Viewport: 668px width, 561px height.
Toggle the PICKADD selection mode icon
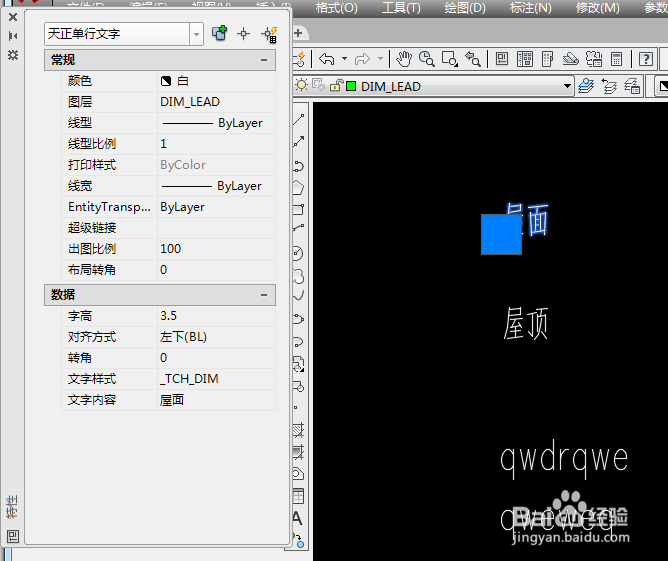click(x=220, y=34)
